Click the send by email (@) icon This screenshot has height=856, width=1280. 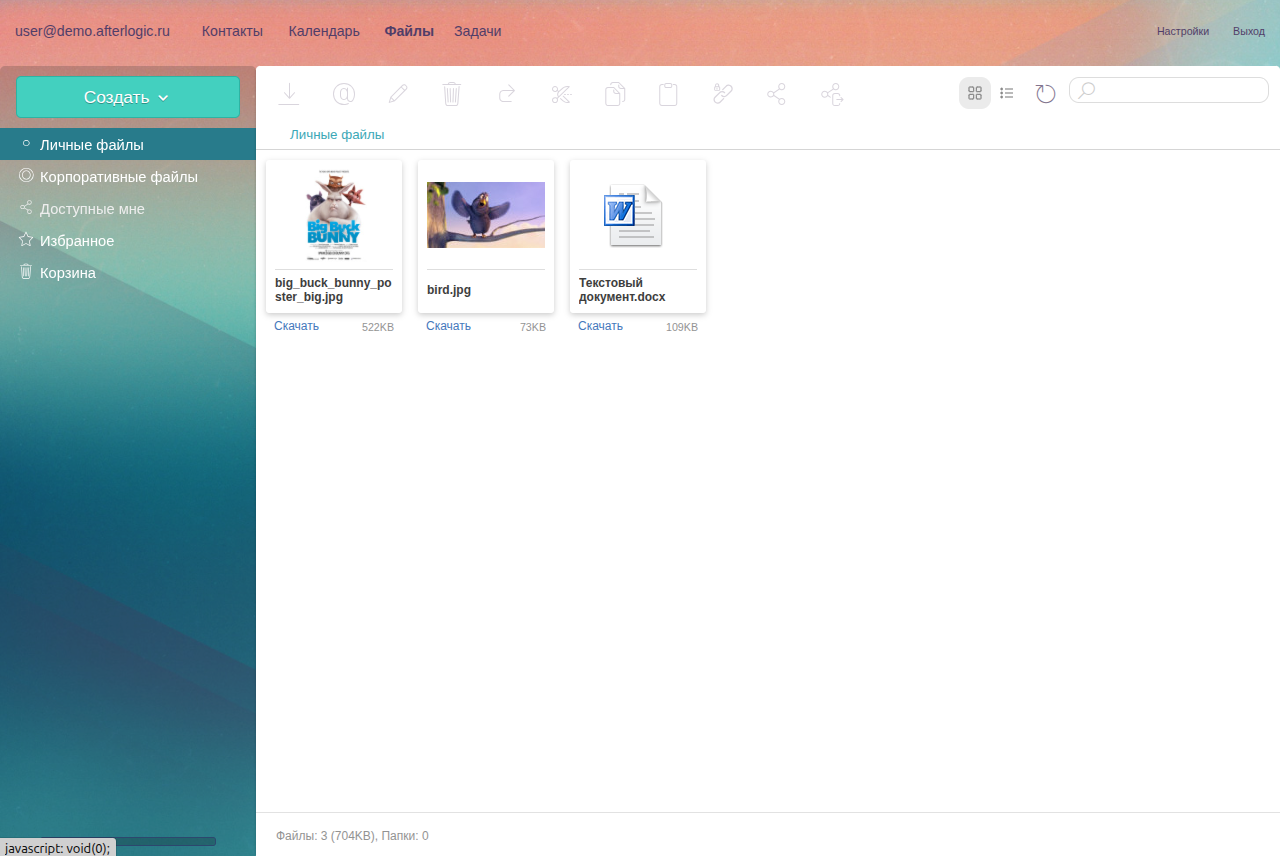click(x=344, y=94)
